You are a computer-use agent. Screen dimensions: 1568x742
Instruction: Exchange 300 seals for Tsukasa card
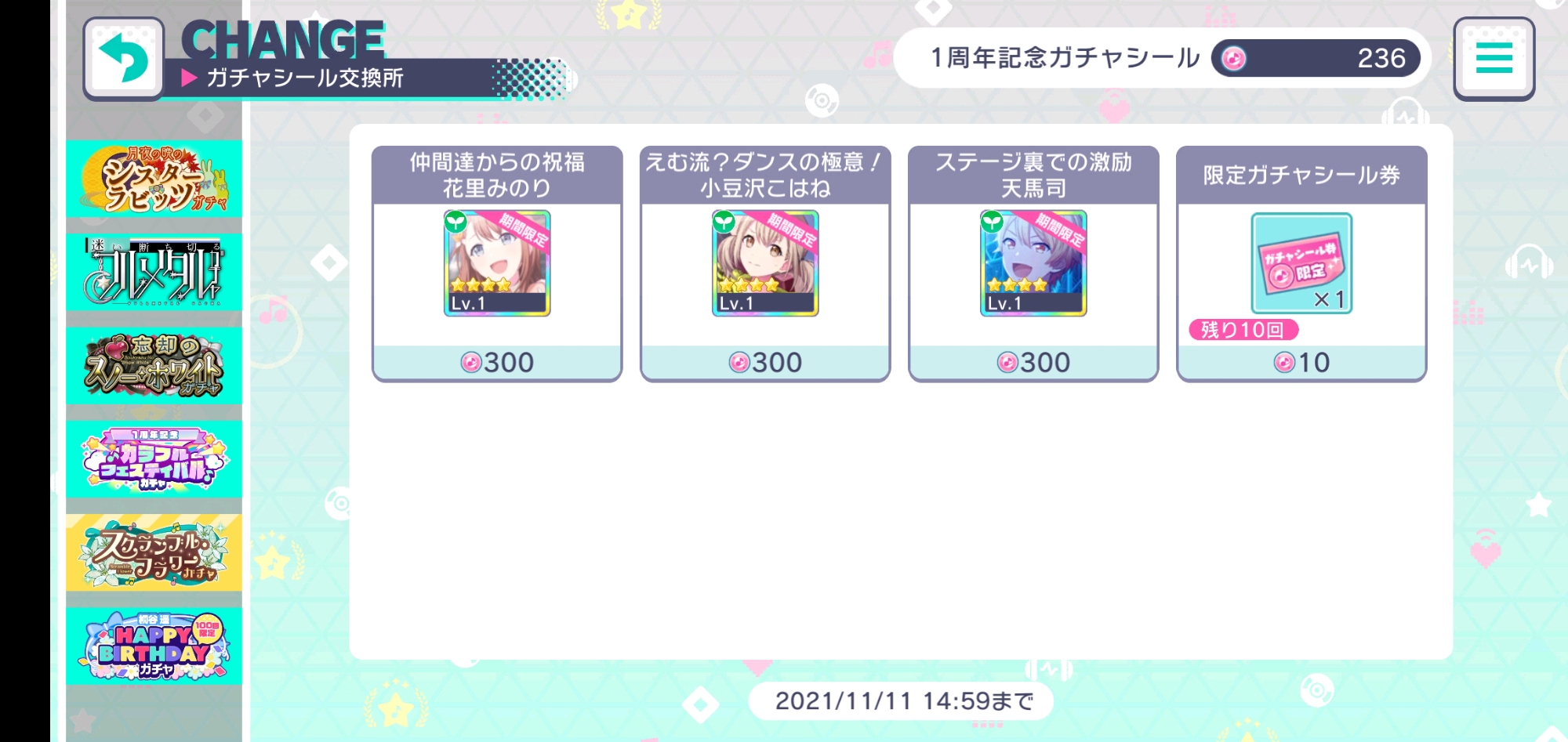pyautogui.click(x=1033, y=363)
